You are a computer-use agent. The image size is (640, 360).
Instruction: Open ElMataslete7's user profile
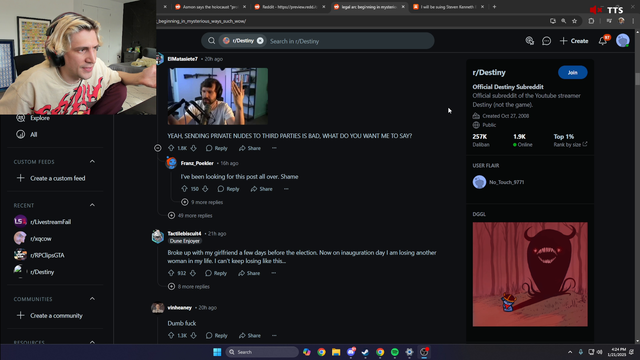182,59
